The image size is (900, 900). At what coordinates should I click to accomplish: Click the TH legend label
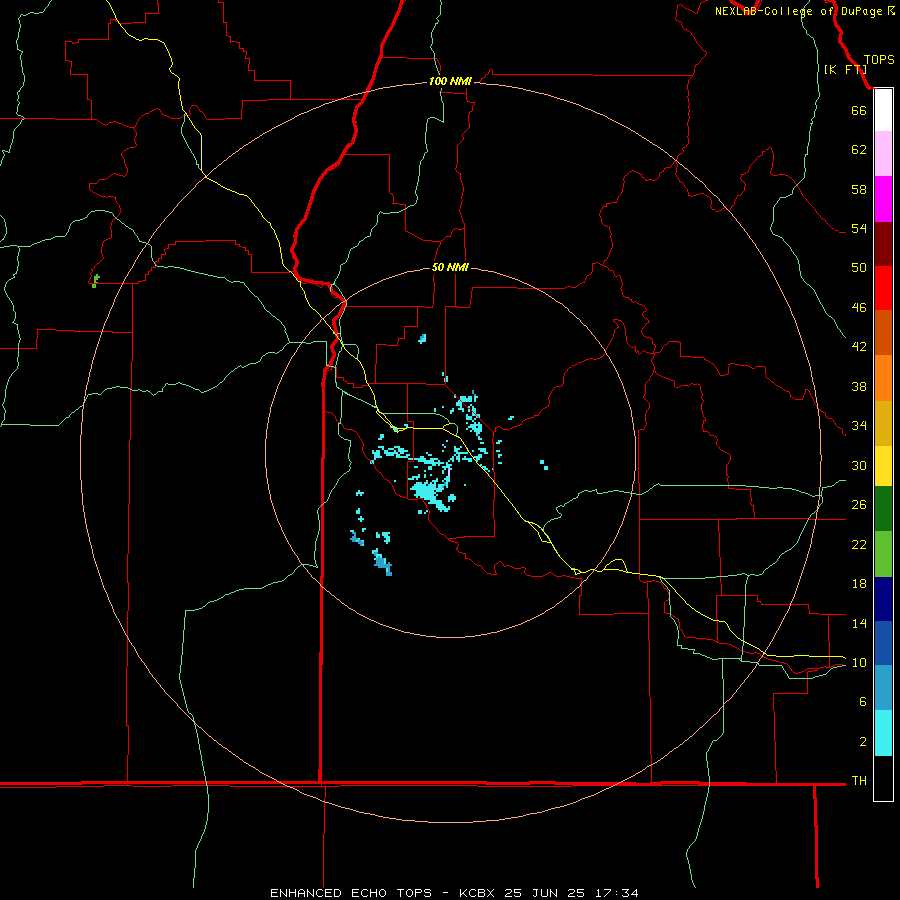(x=859, y=780)
